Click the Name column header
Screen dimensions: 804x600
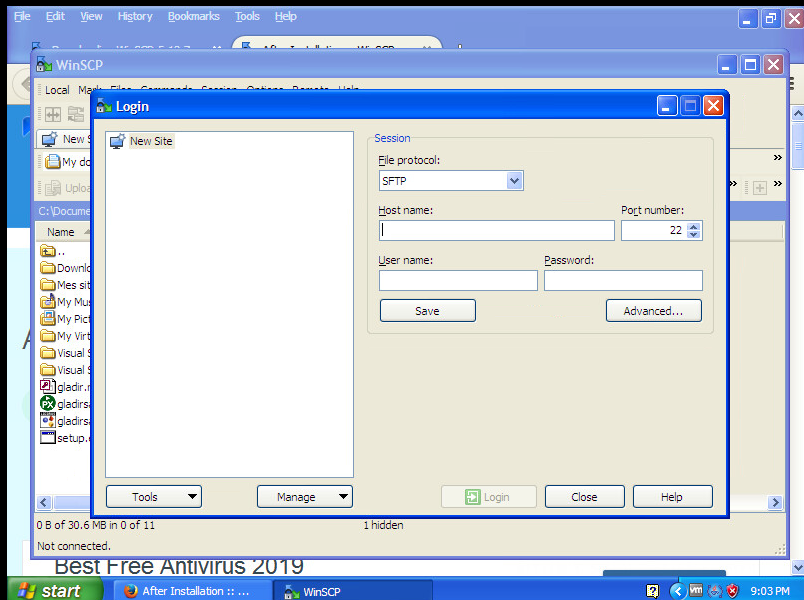62,232
